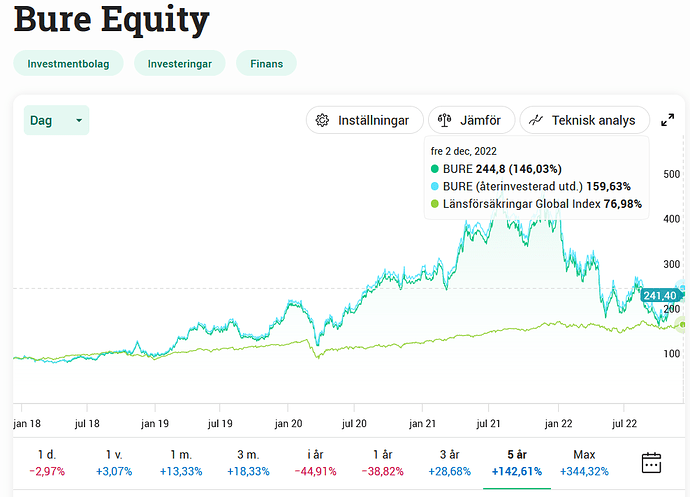This screenshot has height=497, width=690.
Task: Select the Finans tag
Action: tap(266, 63)
